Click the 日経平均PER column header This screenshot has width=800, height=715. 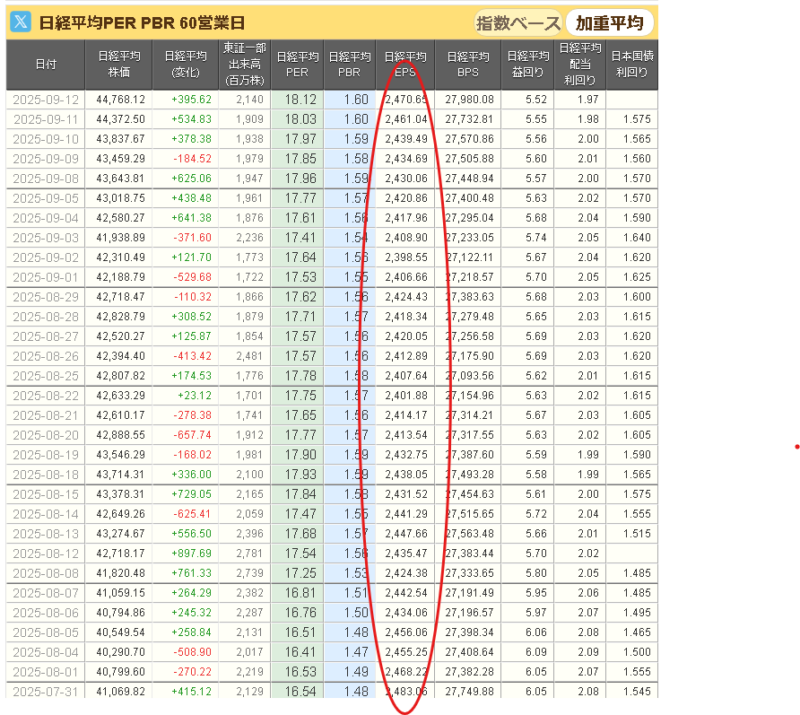(297, 65)
